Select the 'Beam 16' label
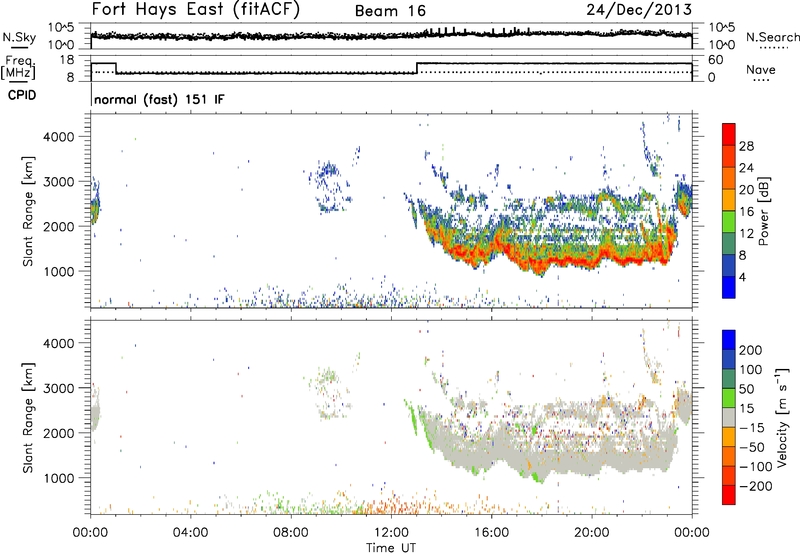 click(390, 11)
